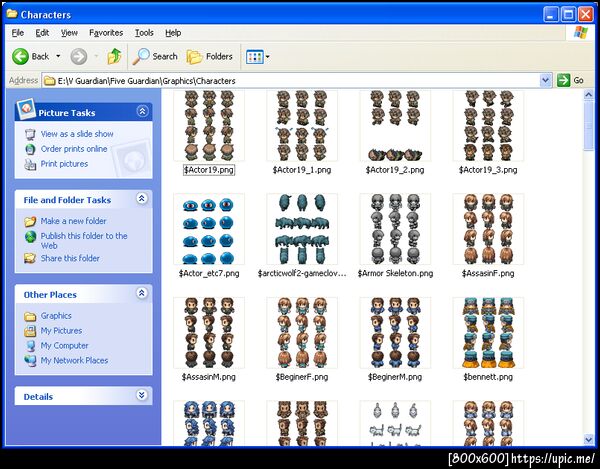Click the slide show icon in Picture Tasks

[x=30, y=134]
